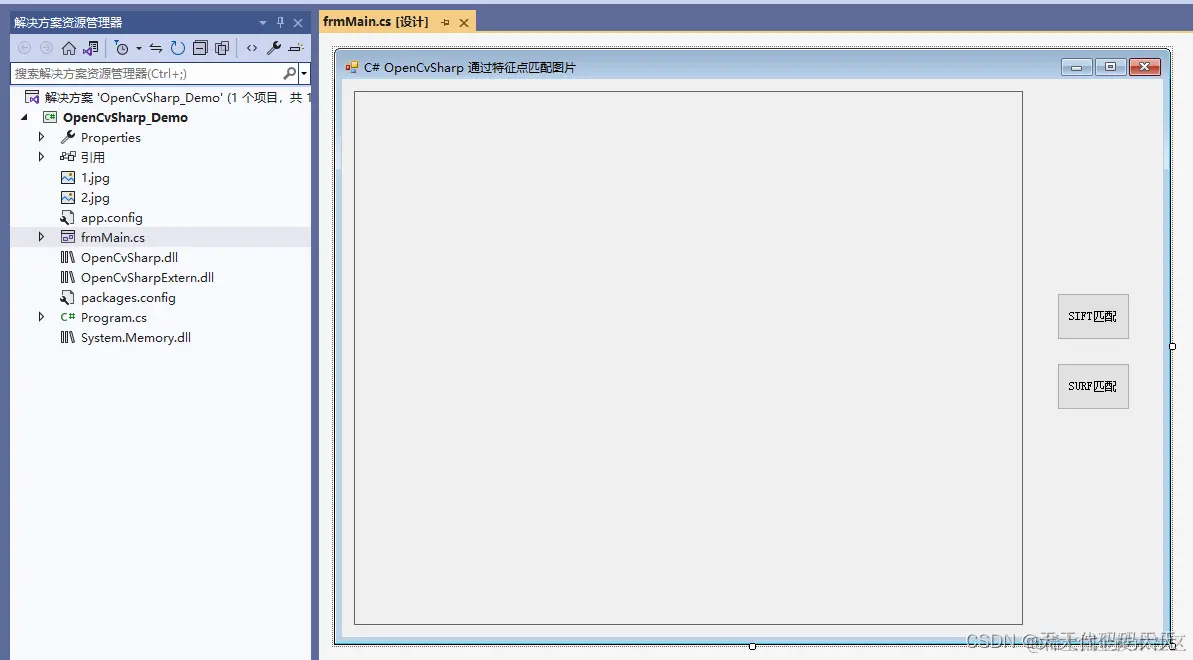Toggle the Show All Files icon

tap(222, 47)
